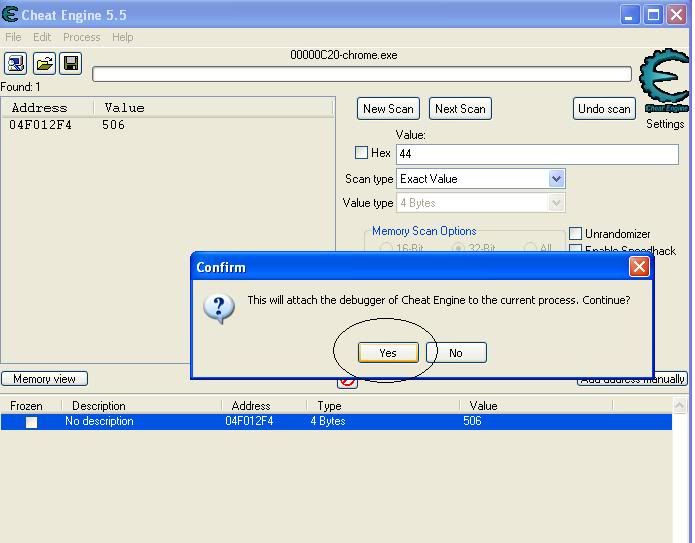Image resolution: width=695 pixels, height=543 pixels.
Task: Click the scan progress bar
Action: coord(362,74)
